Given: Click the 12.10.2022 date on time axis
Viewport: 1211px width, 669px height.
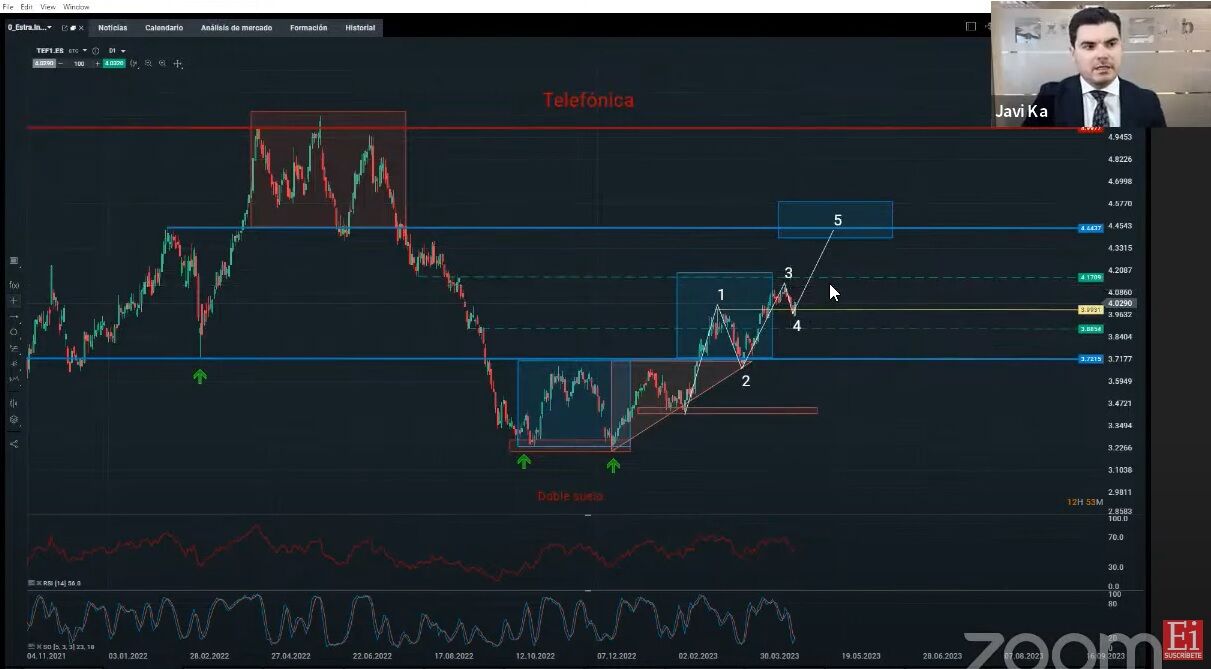Looking at the screenshot, I should [x=535, y=656].
